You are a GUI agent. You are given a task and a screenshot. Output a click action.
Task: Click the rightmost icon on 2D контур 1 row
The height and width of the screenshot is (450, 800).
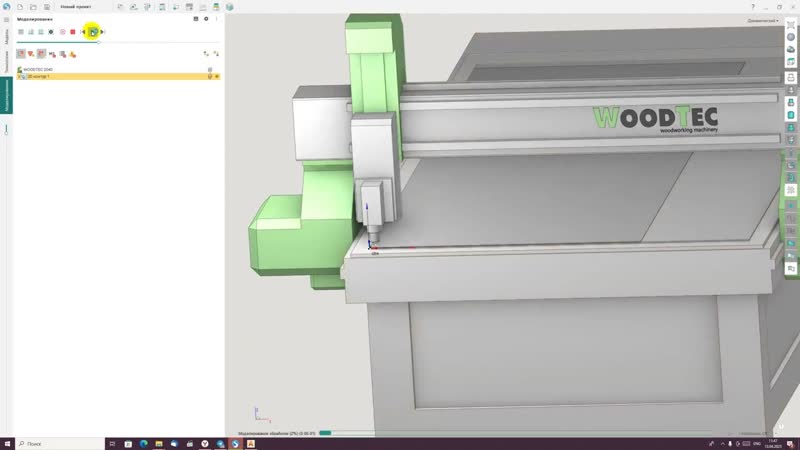(217, 77)
